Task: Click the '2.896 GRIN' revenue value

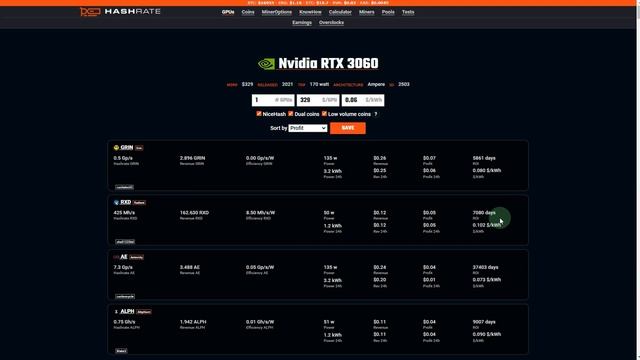Action: click(x=193, y=158)
